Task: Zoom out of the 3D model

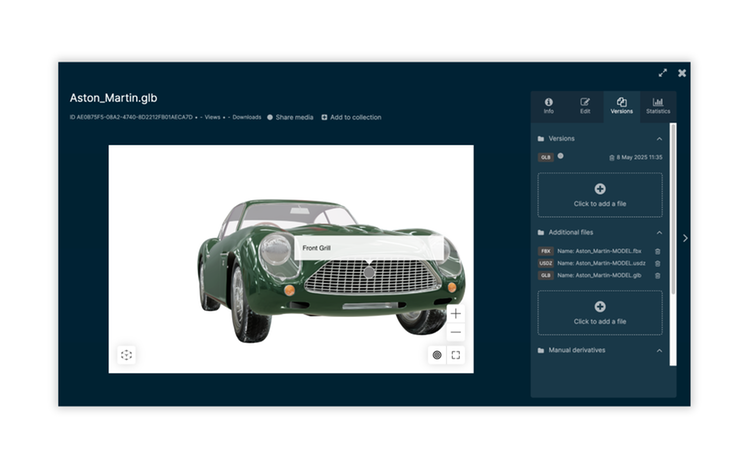Action: coord(456,332)
